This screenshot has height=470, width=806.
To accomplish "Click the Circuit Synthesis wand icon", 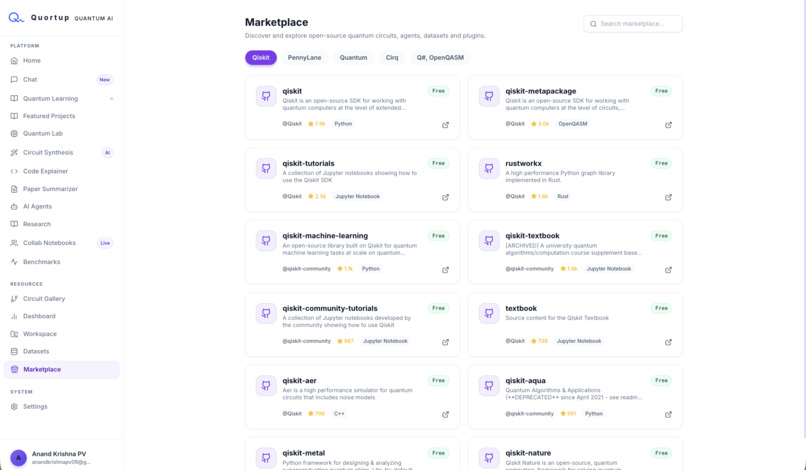I will (14, 153).
